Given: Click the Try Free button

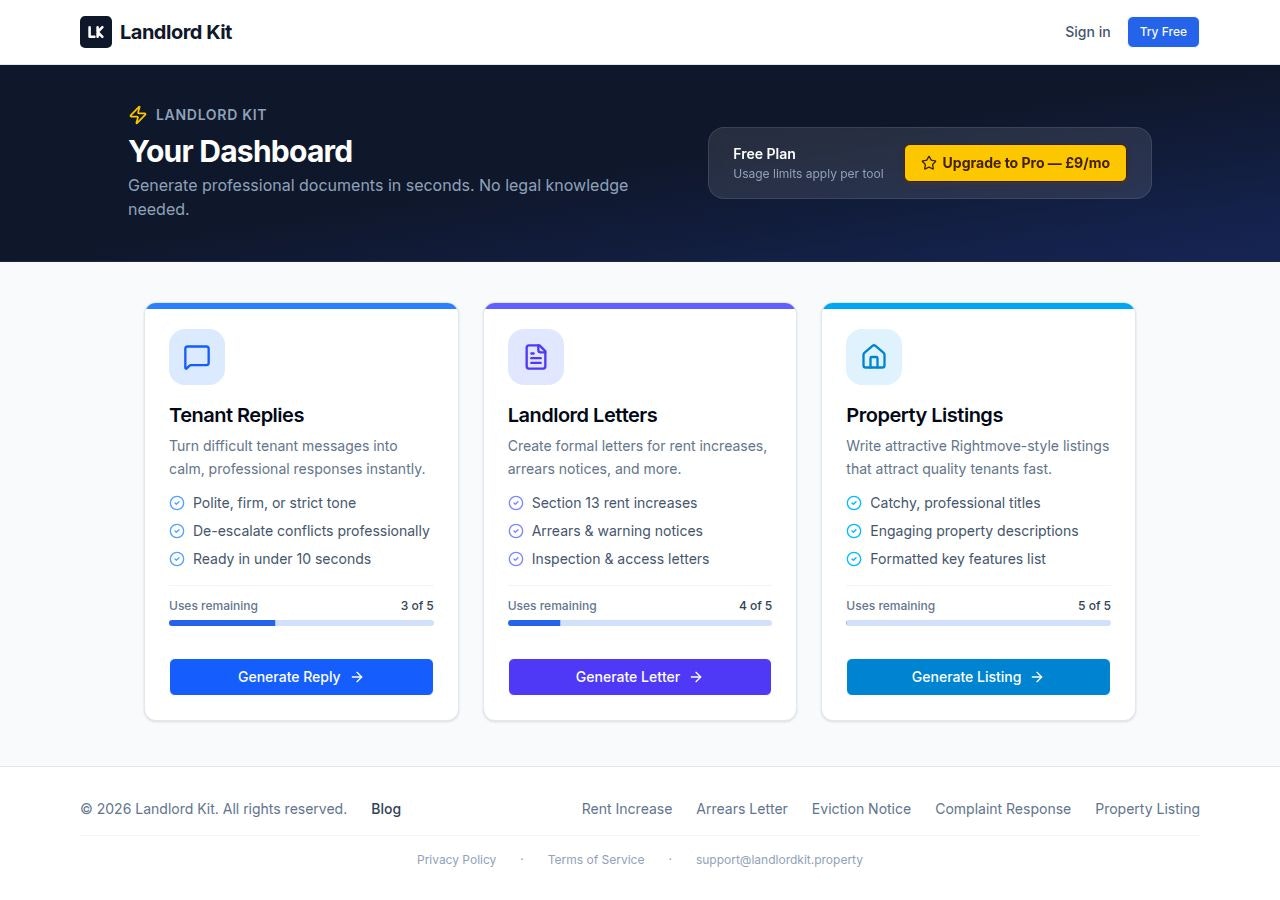Looking at the screenshot, I should click(x=1163, y=32).
